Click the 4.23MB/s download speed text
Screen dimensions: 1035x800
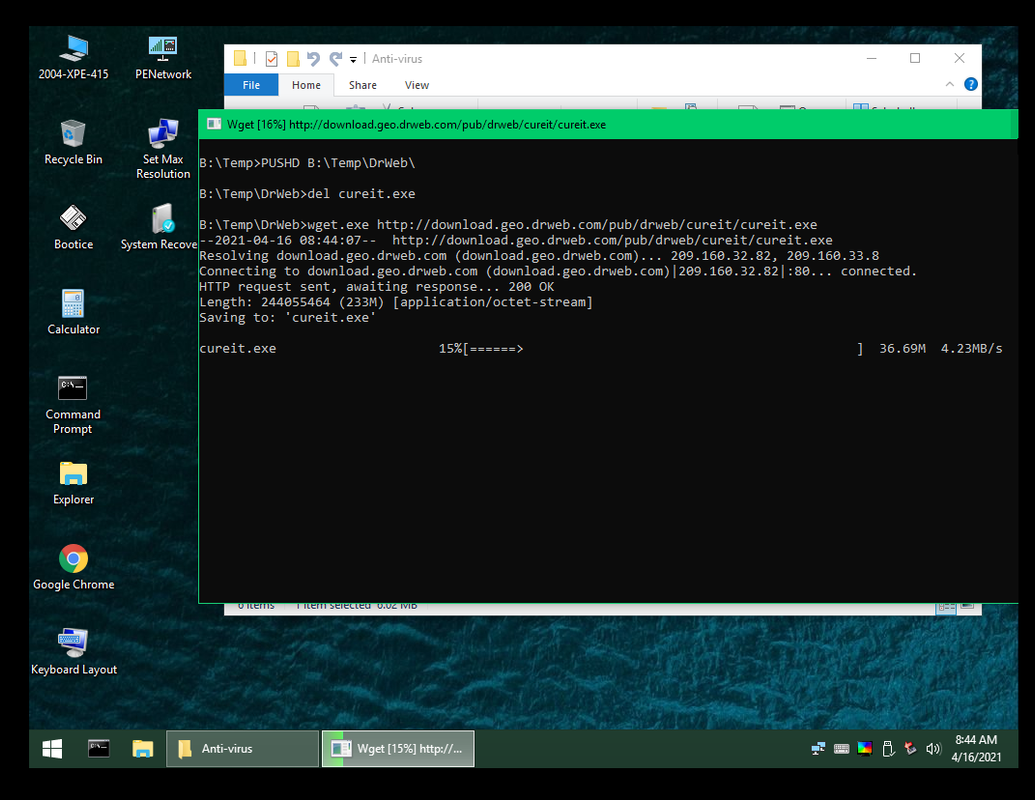tap(972, 349)
